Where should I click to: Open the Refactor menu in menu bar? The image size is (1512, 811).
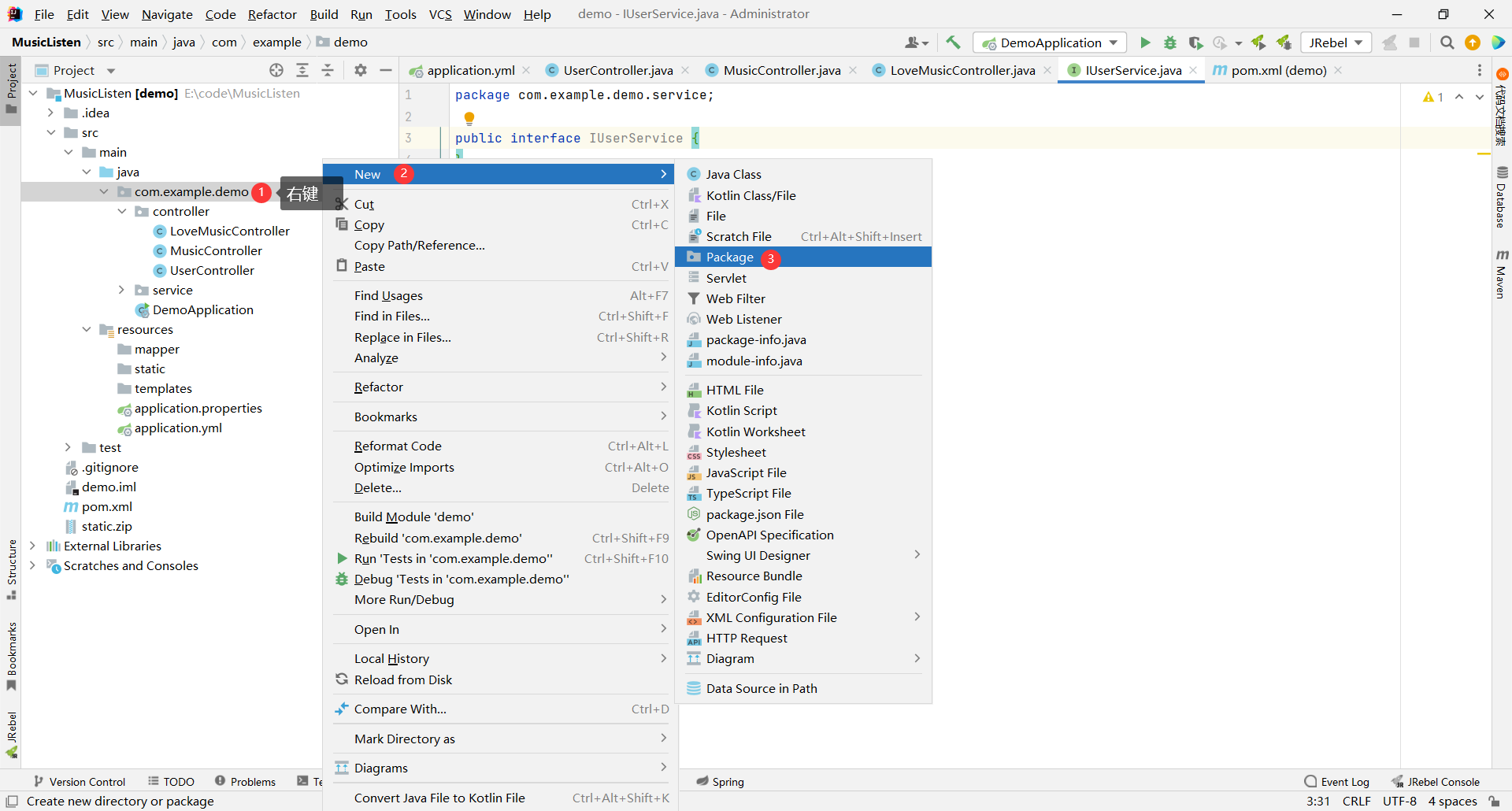coord(272,14)
